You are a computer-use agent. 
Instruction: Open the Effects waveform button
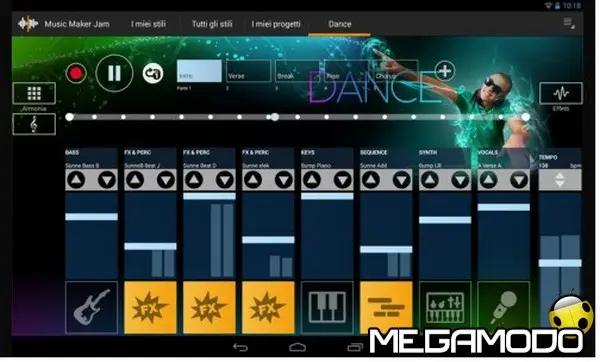click(561, 93)
